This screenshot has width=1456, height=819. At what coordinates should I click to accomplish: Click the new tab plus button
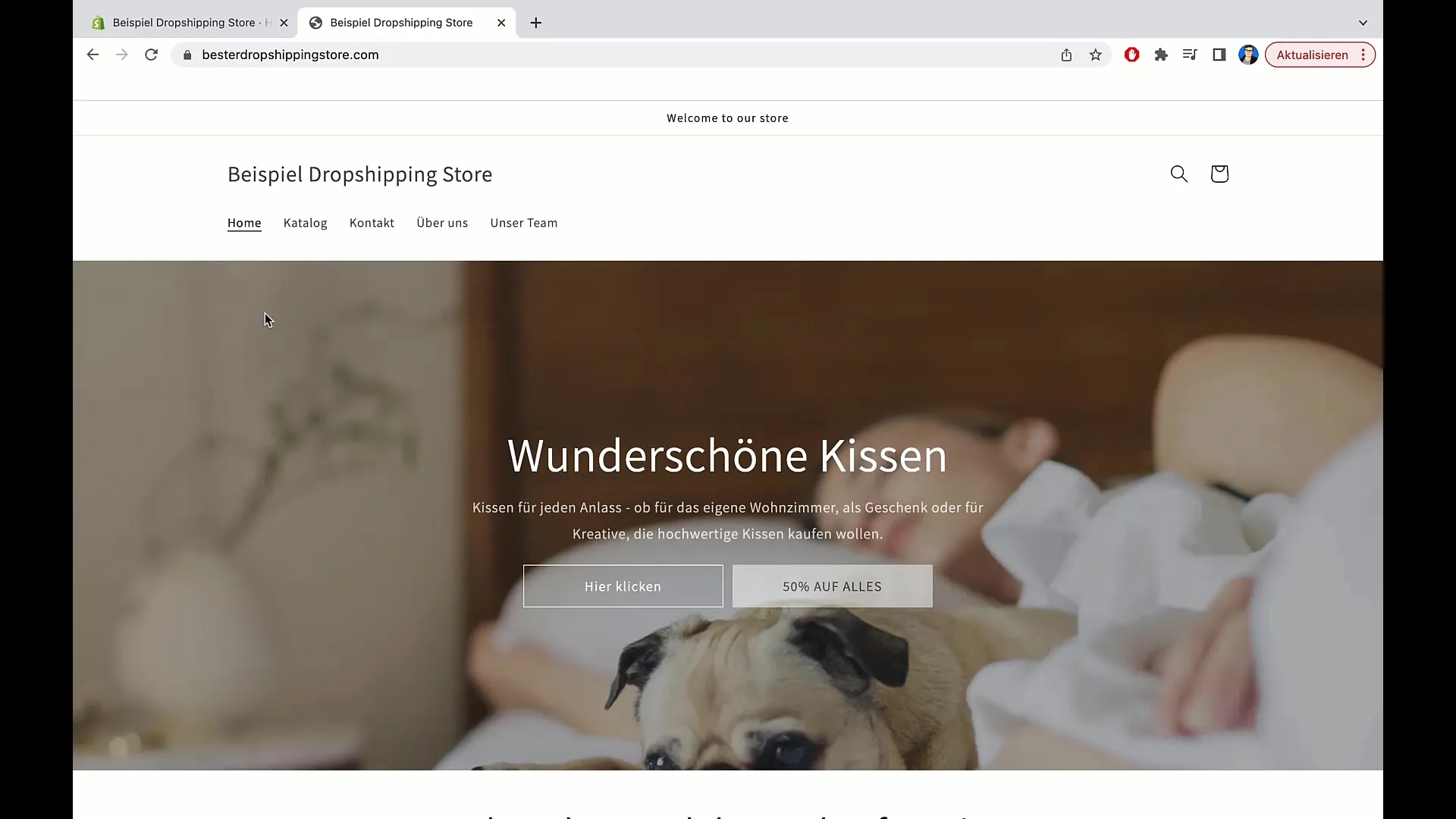click(535, 22)
